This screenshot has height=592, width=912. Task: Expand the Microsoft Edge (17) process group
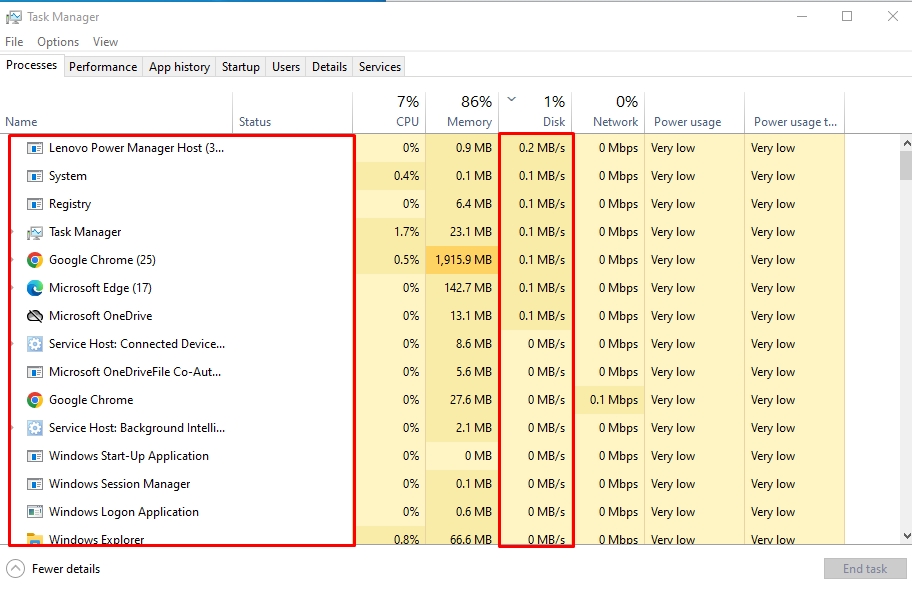[x=12, y=288]
